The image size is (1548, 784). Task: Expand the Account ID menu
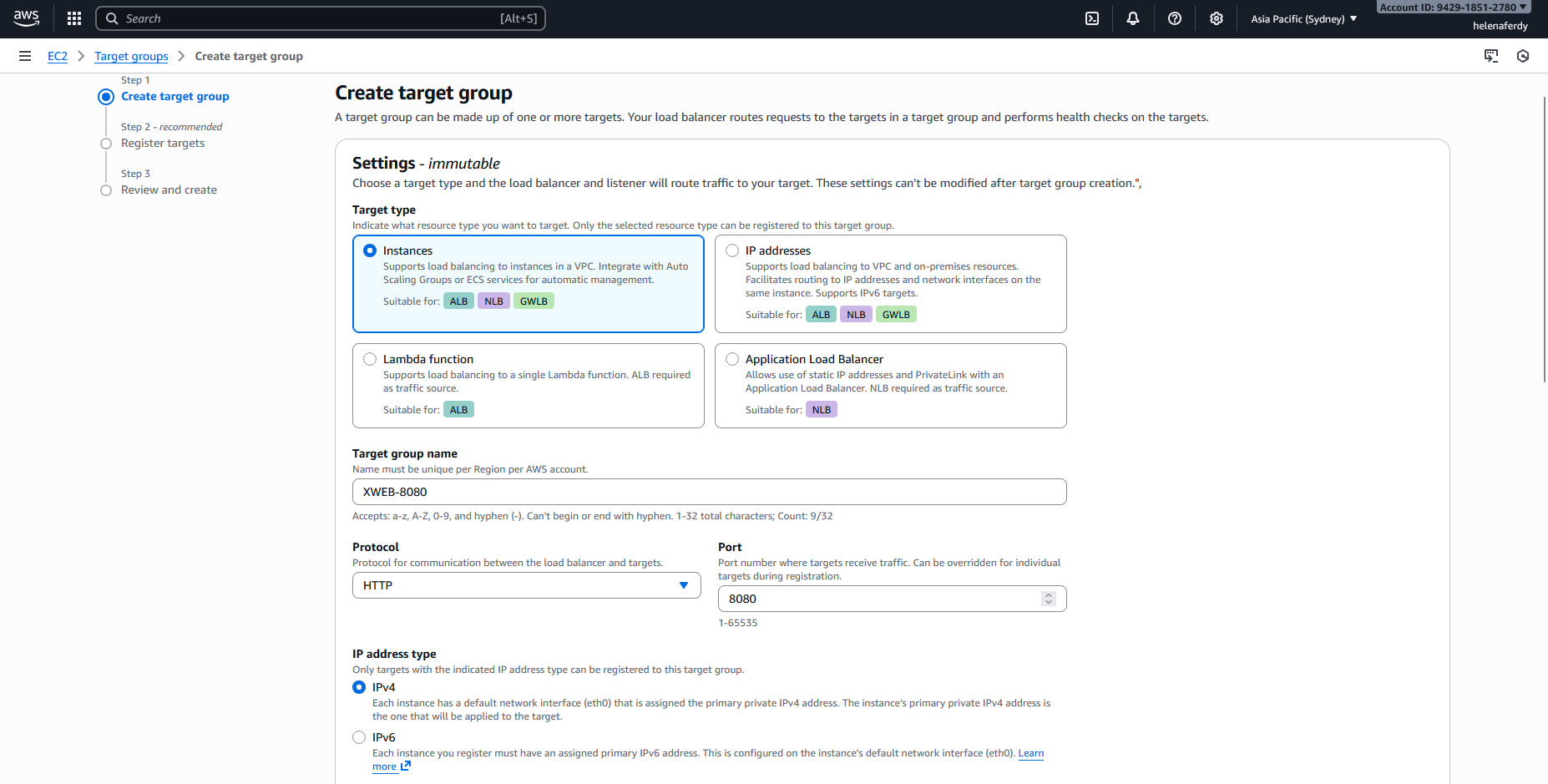(x=1453, y=7)
